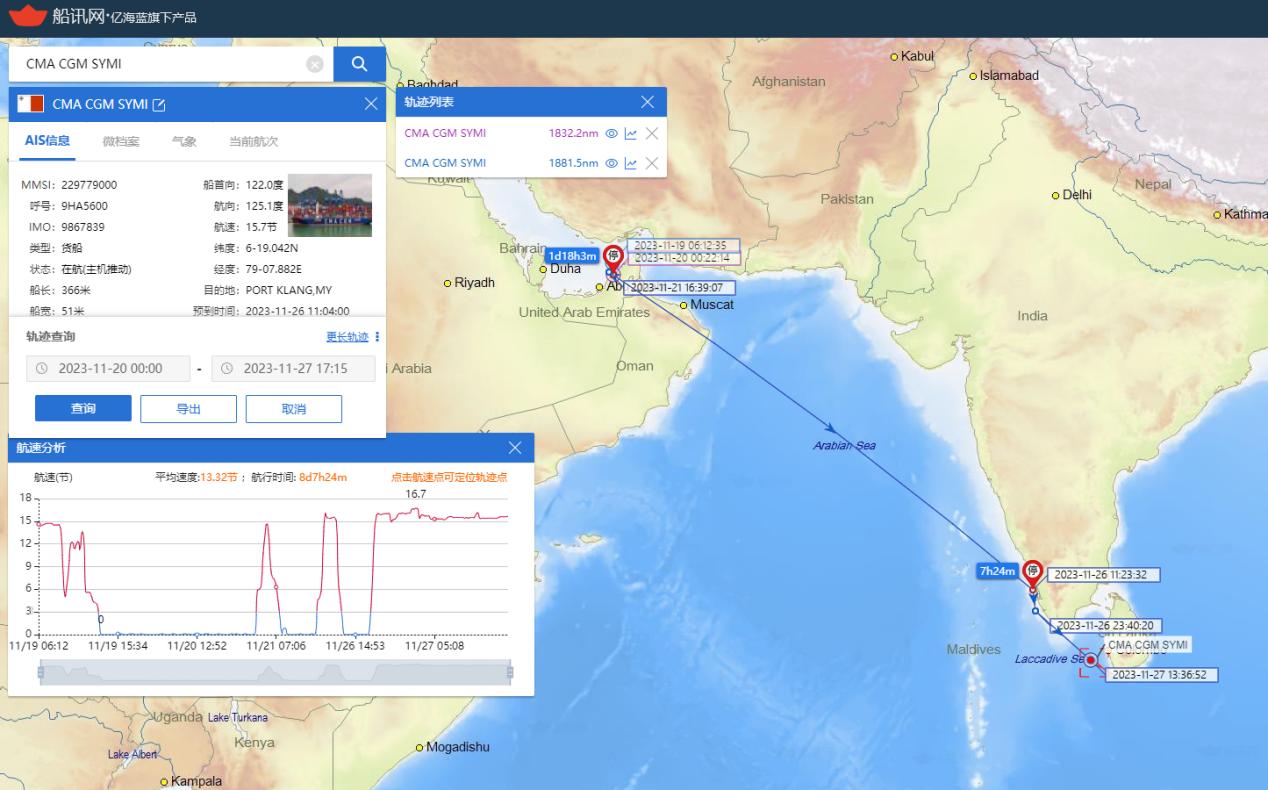Close the 轨迹列表 panel
This screenshot has width=1268, height=790.
(647, 102)
